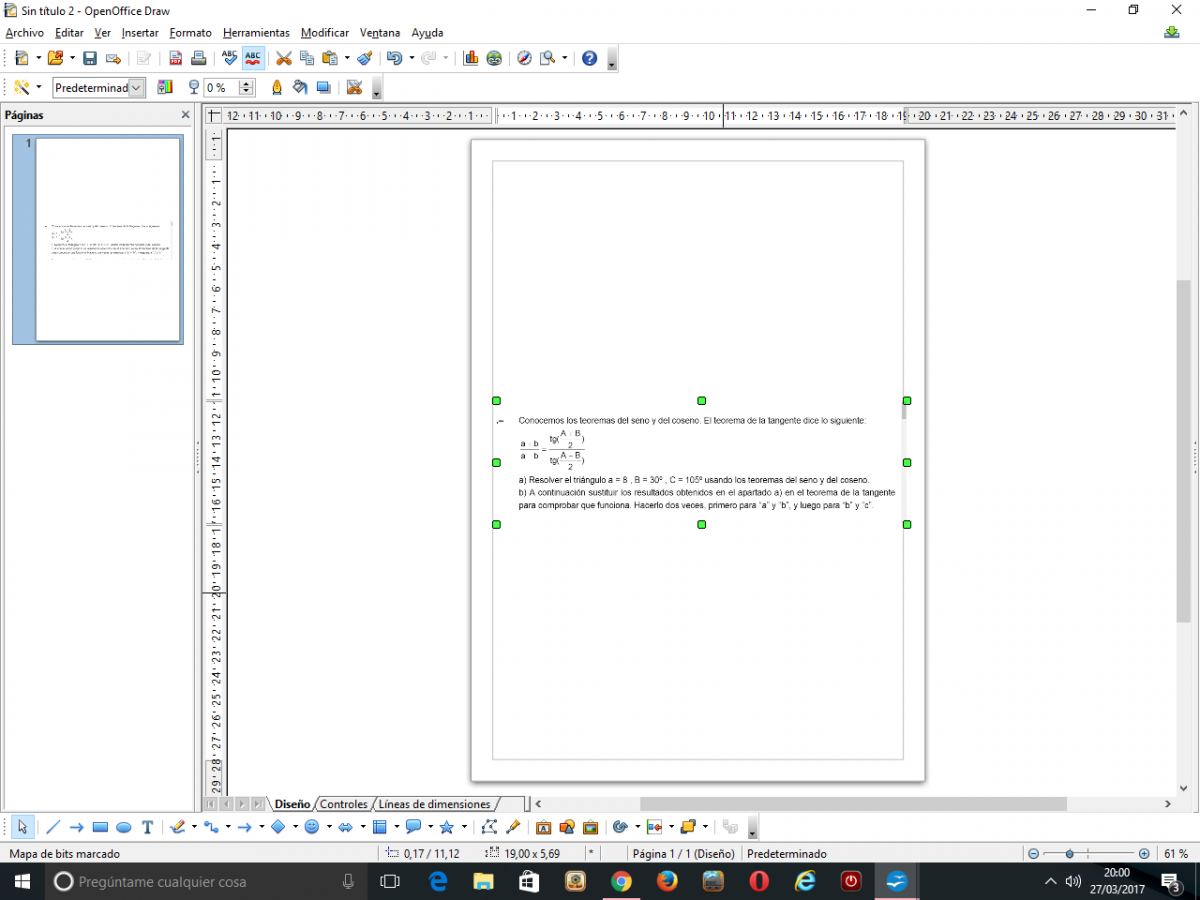Open OpenOffice Help question mark icon
1200x900 pixels.
(589, 58)
